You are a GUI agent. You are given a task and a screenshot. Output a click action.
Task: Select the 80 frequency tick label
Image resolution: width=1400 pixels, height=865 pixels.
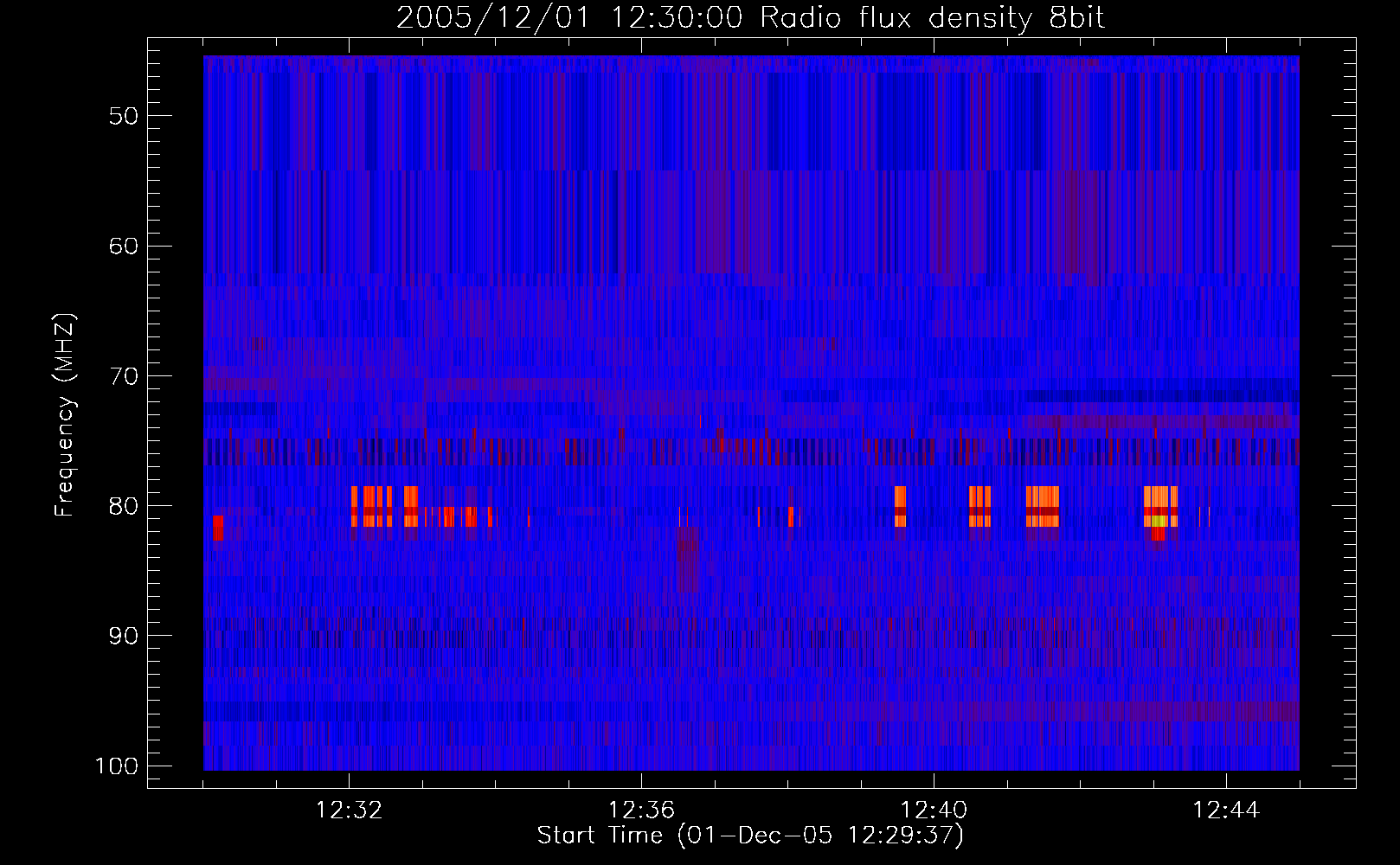124,506
